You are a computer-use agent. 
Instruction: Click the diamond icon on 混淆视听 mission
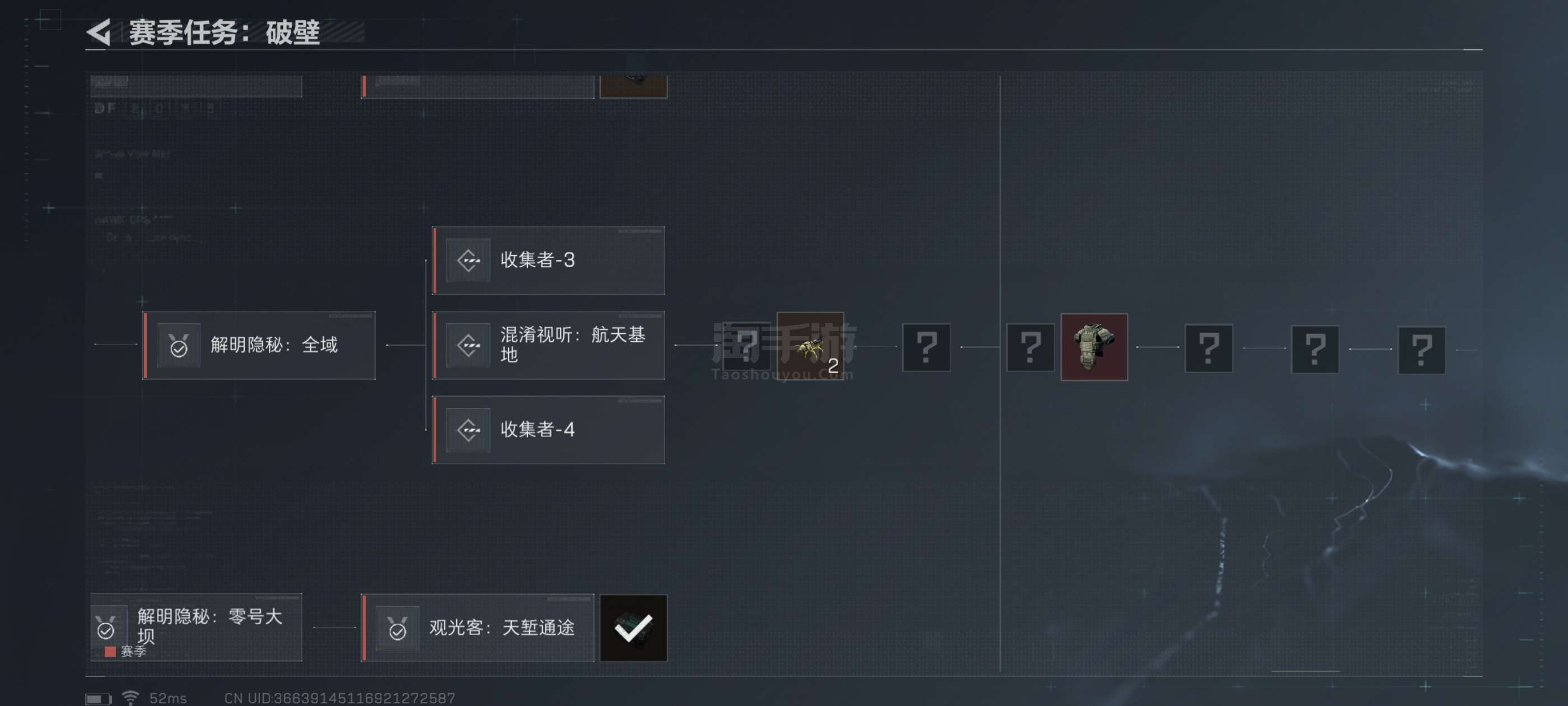[468, 345]
